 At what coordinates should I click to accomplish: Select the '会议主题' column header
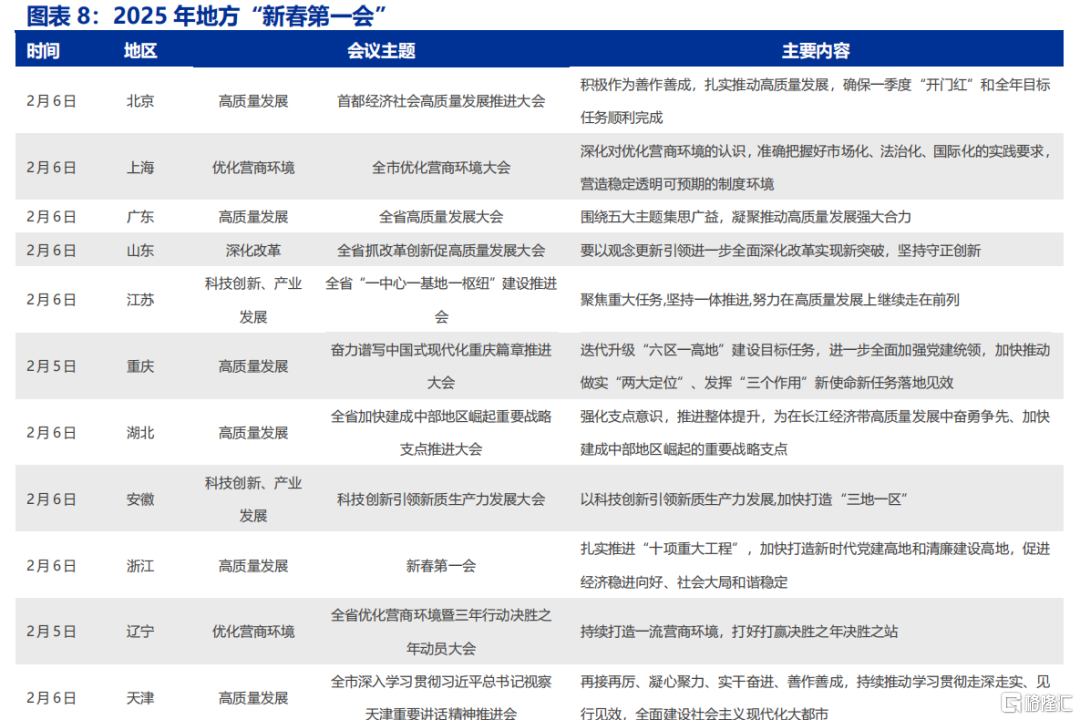pyautogui.click(x=381, y=51)
